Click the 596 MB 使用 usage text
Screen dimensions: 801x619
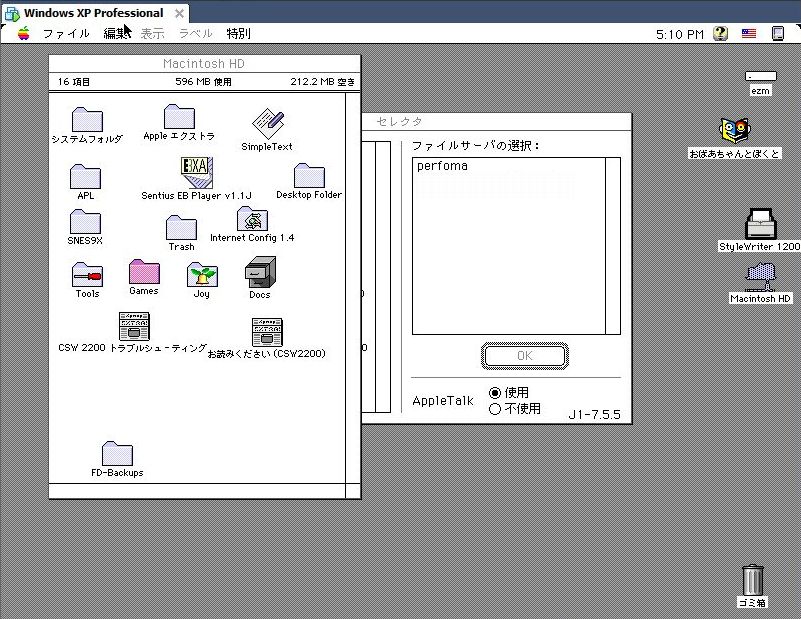(x=203, y=82)
